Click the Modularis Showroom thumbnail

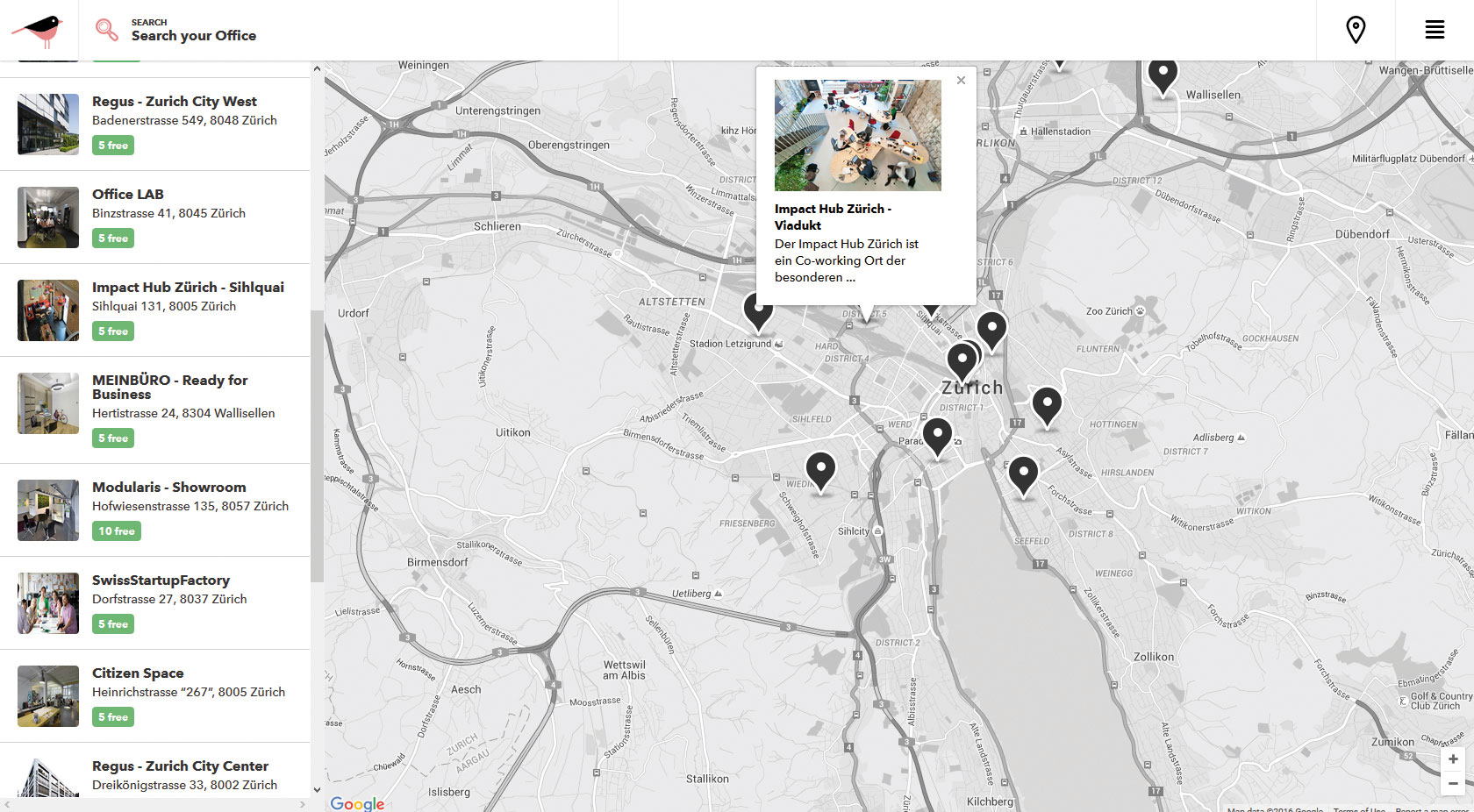click(48, 509)
